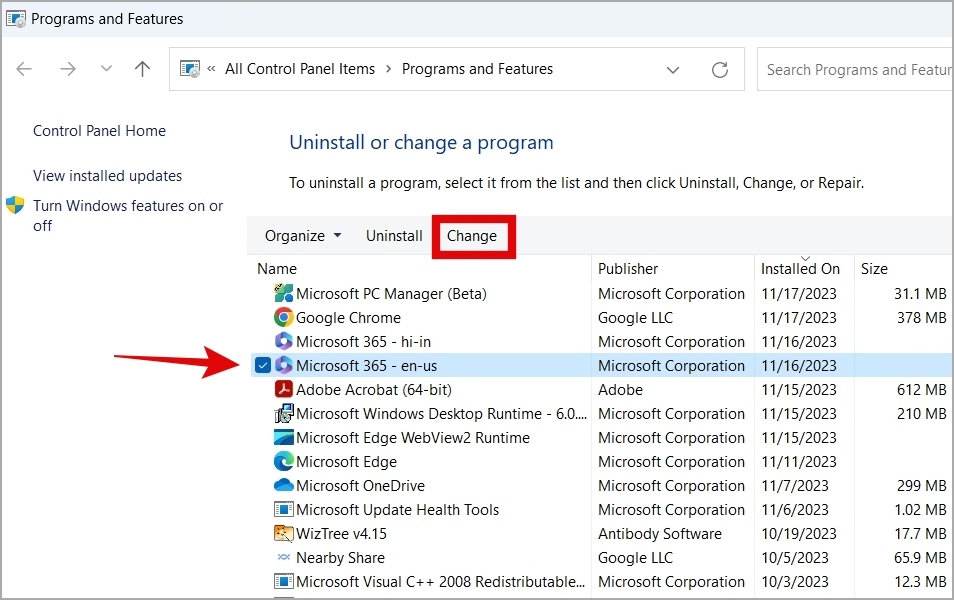Click the Antibody Software publisher cell

pyautogui.click(x=660, y=534)
